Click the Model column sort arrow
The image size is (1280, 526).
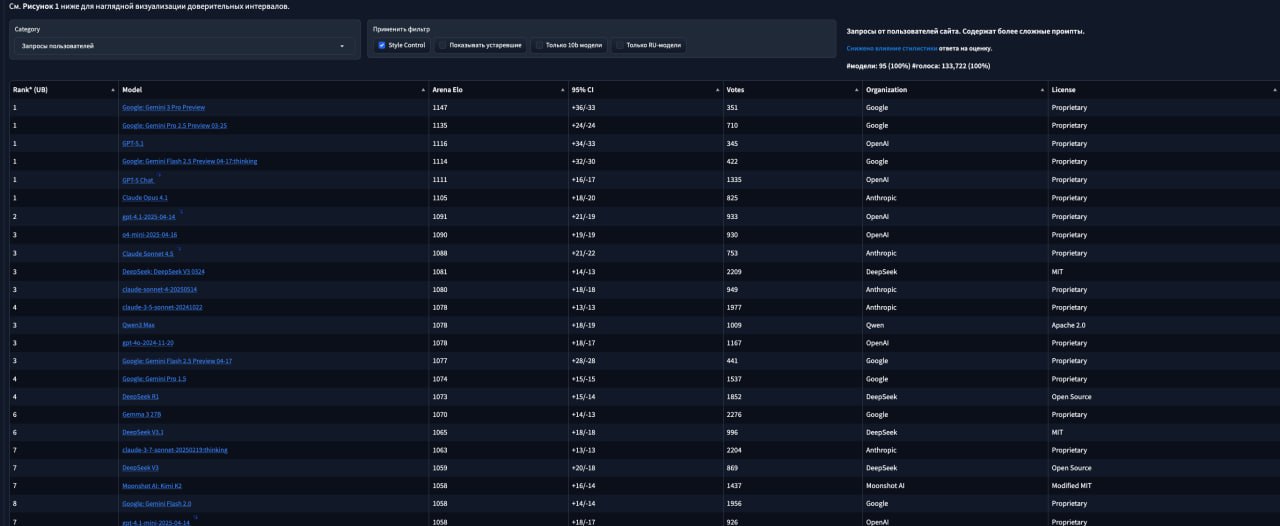click(x=424, y=90)
